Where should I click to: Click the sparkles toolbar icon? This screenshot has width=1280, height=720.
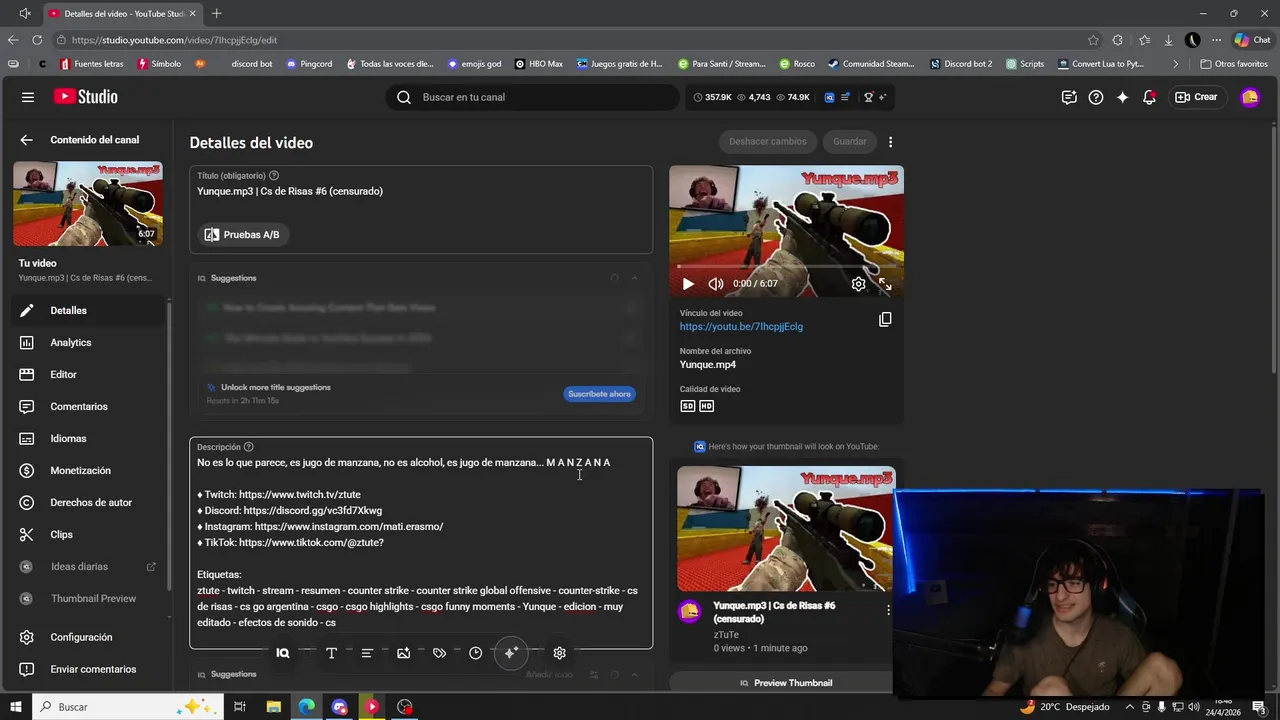pyautogui.click(x=511, y=653)
